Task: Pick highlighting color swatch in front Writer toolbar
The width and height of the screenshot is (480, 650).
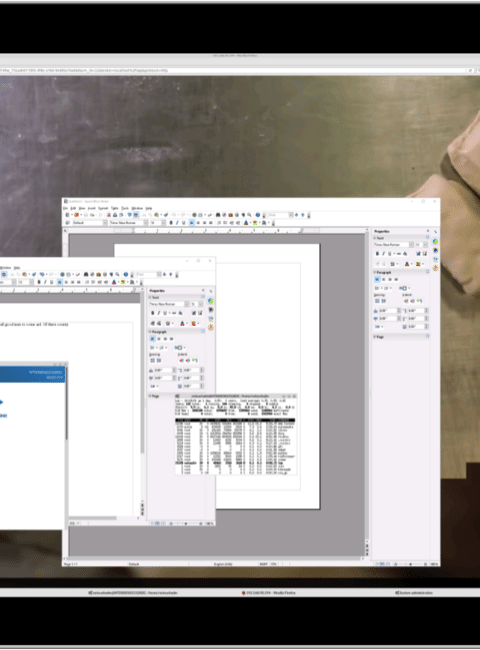Action: (123, 282)
